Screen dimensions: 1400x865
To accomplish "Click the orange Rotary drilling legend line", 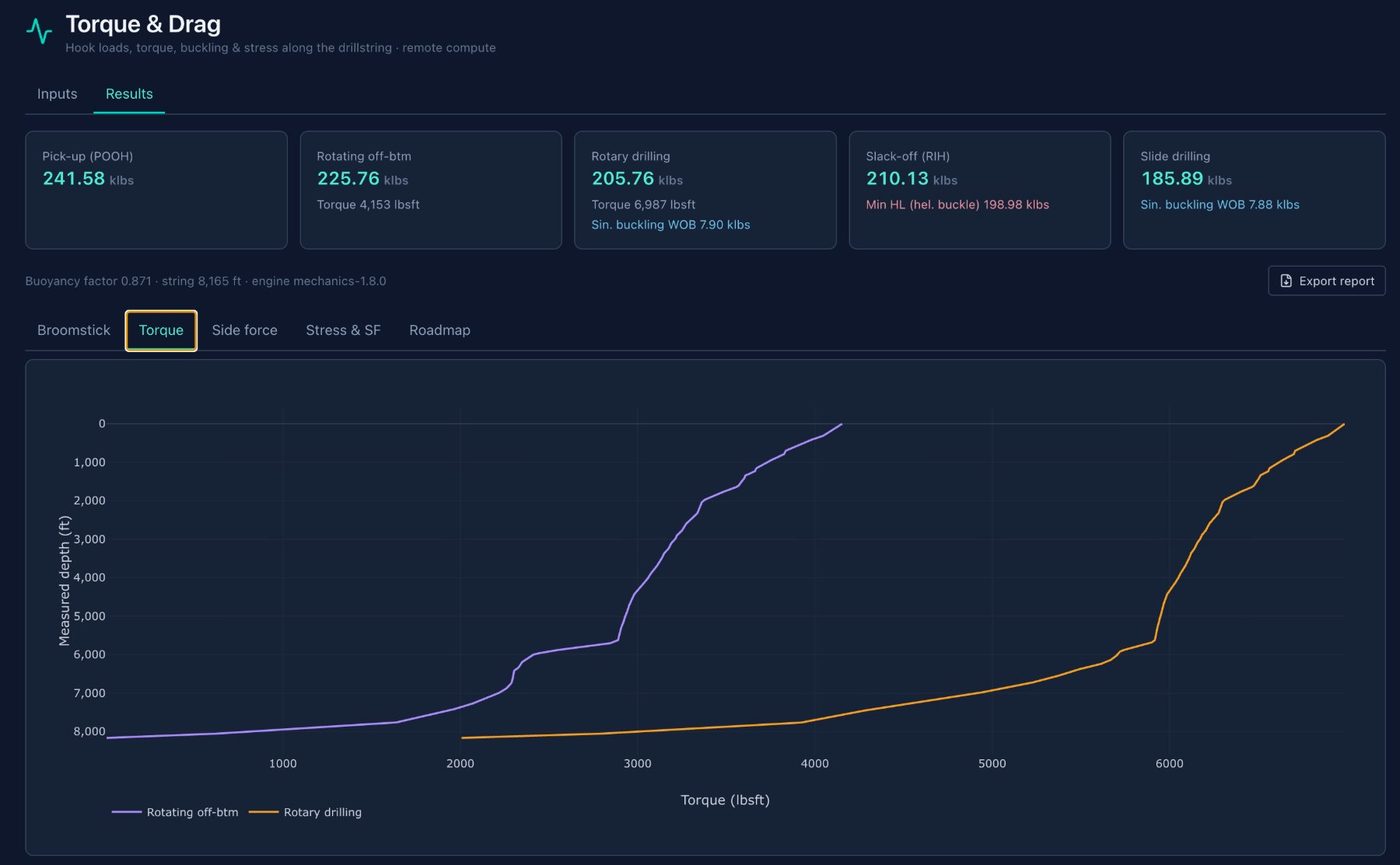I will pyautogui.click(x=263, y=812).
